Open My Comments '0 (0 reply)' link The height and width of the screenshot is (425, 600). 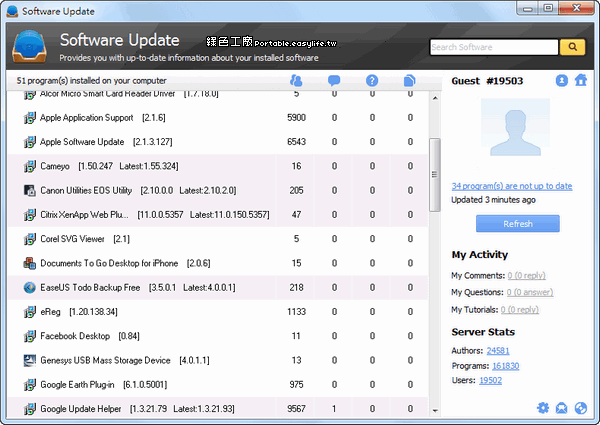click(527, 275)
